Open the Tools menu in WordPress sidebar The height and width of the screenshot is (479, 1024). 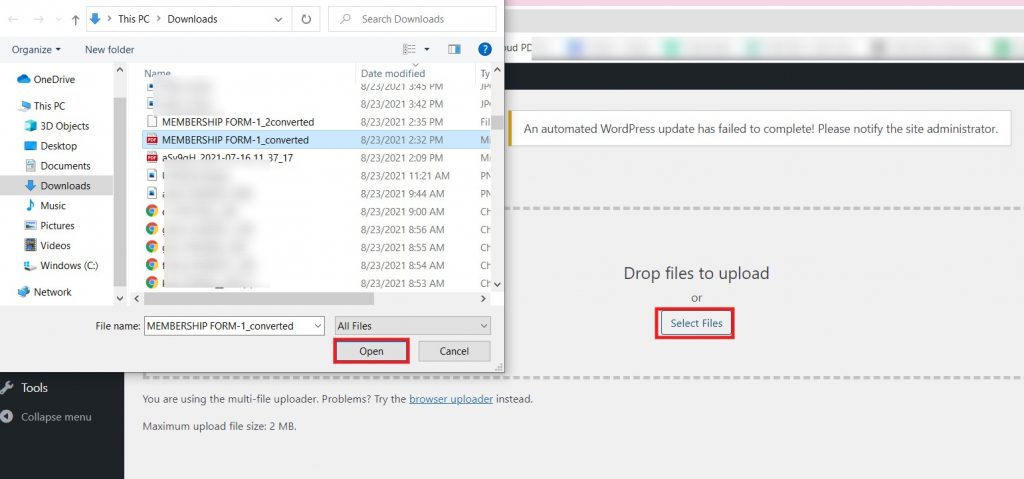[x=34, y=388]
